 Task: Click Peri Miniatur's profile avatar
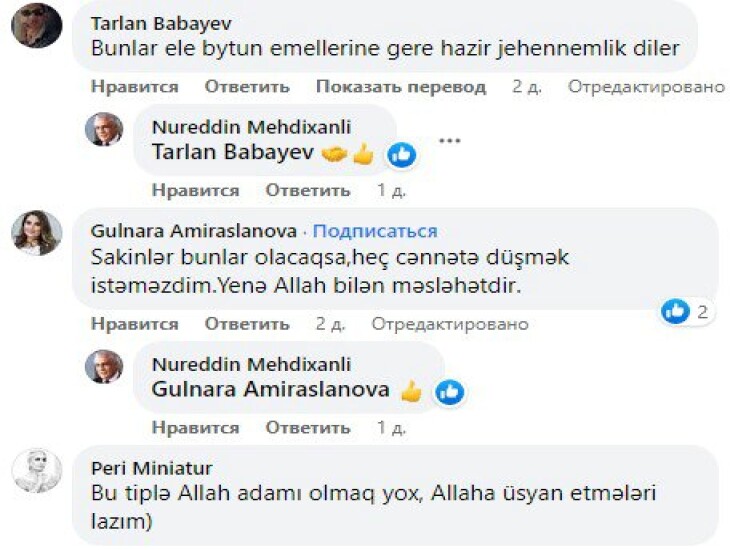[x=37, y=470]
